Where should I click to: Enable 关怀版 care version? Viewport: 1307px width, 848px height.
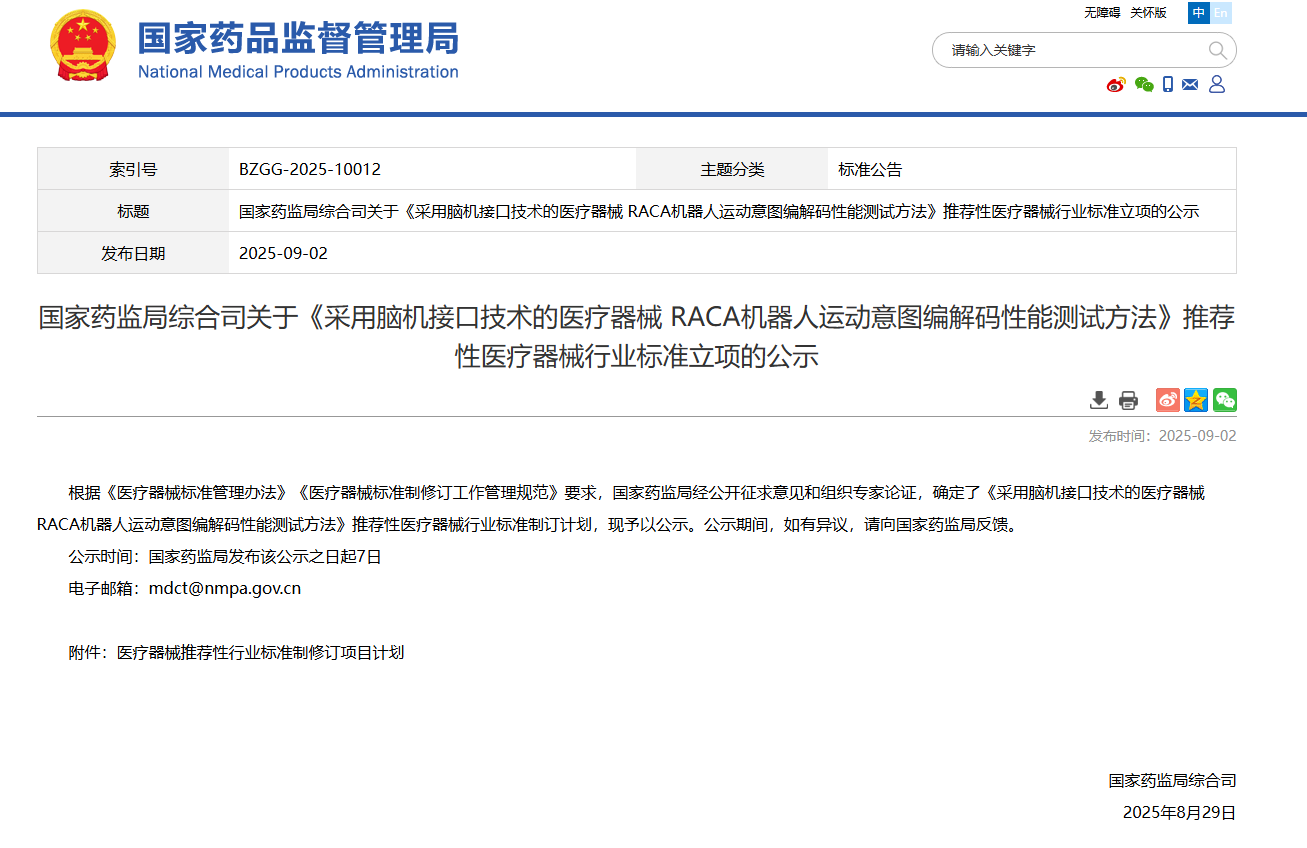1148,13
